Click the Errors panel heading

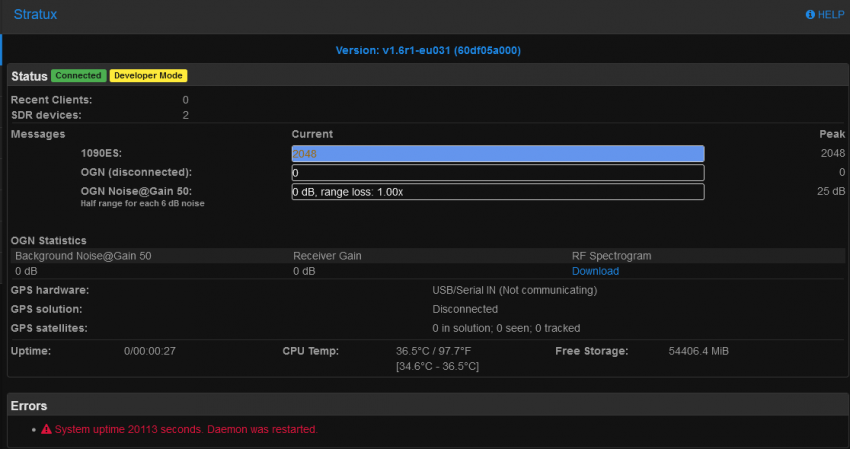pos(28,405)
